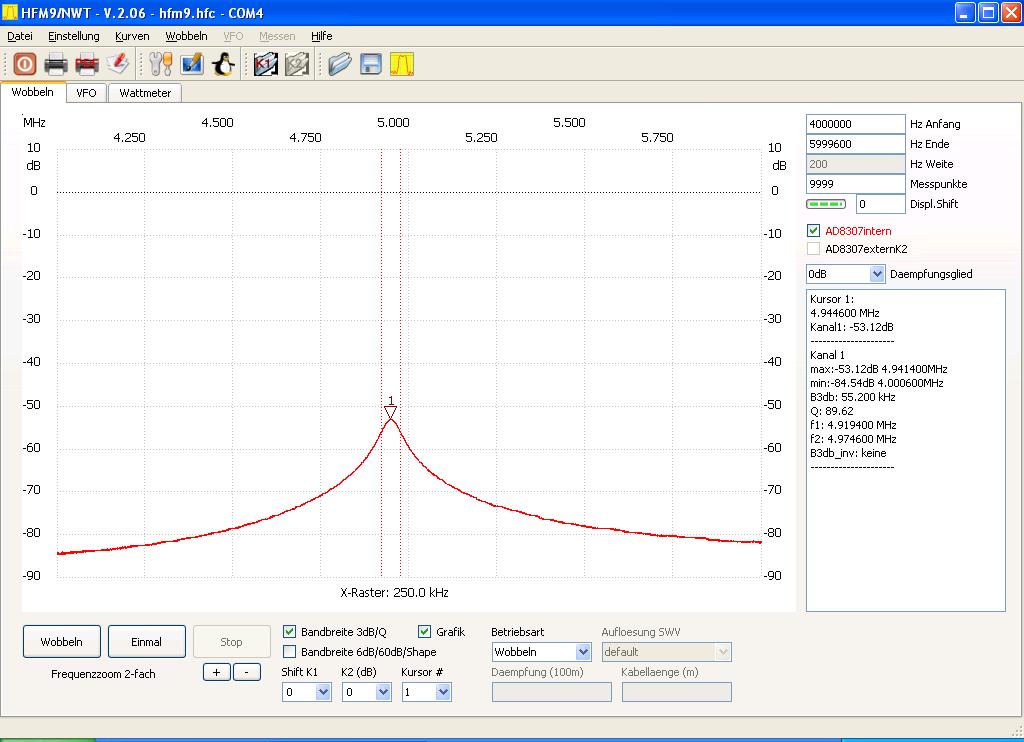Open the Kurven menu

point(132,36)
